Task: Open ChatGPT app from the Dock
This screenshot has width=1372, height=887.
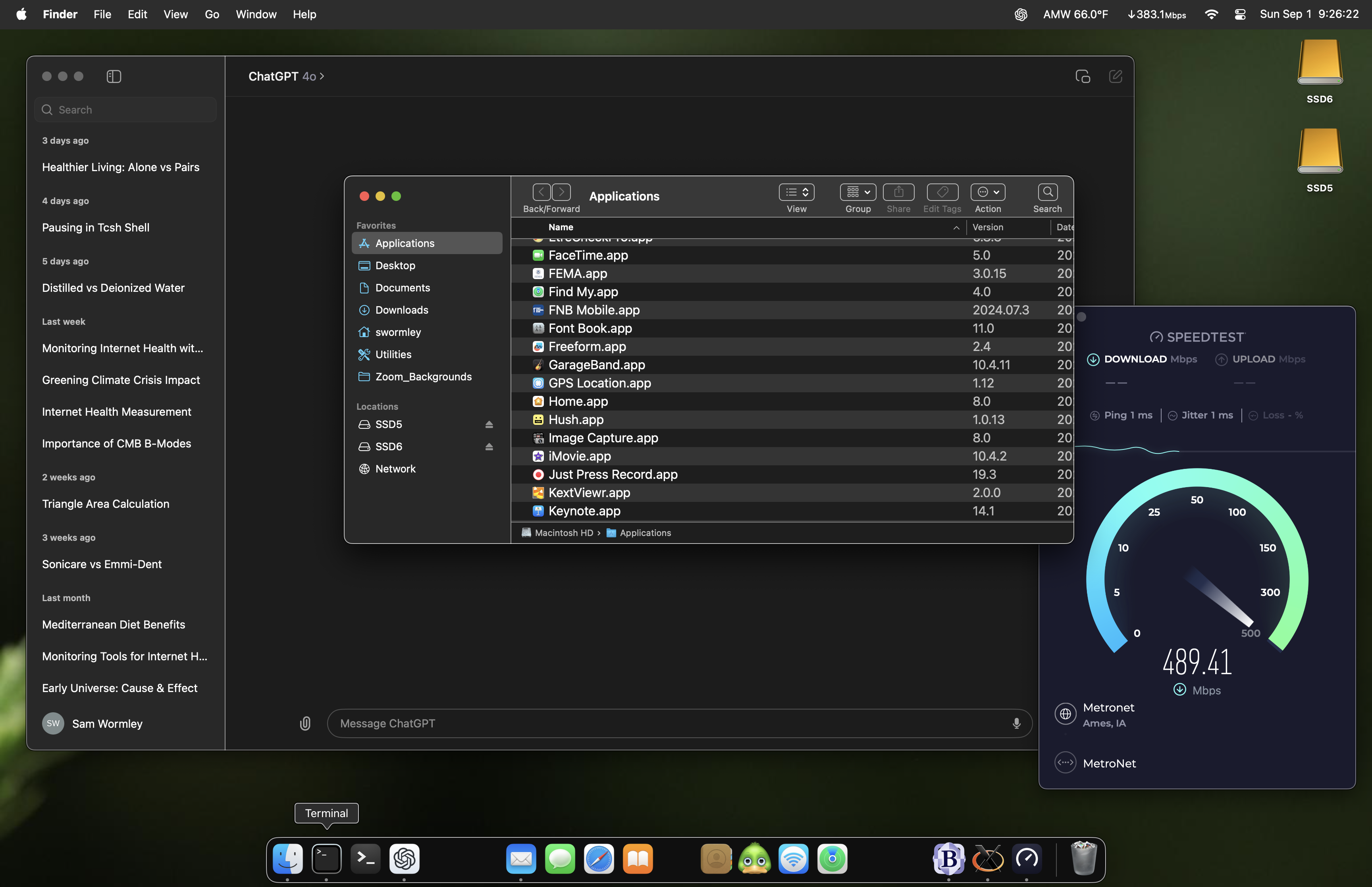Action: pyautogui.click(x=404, y=859)
